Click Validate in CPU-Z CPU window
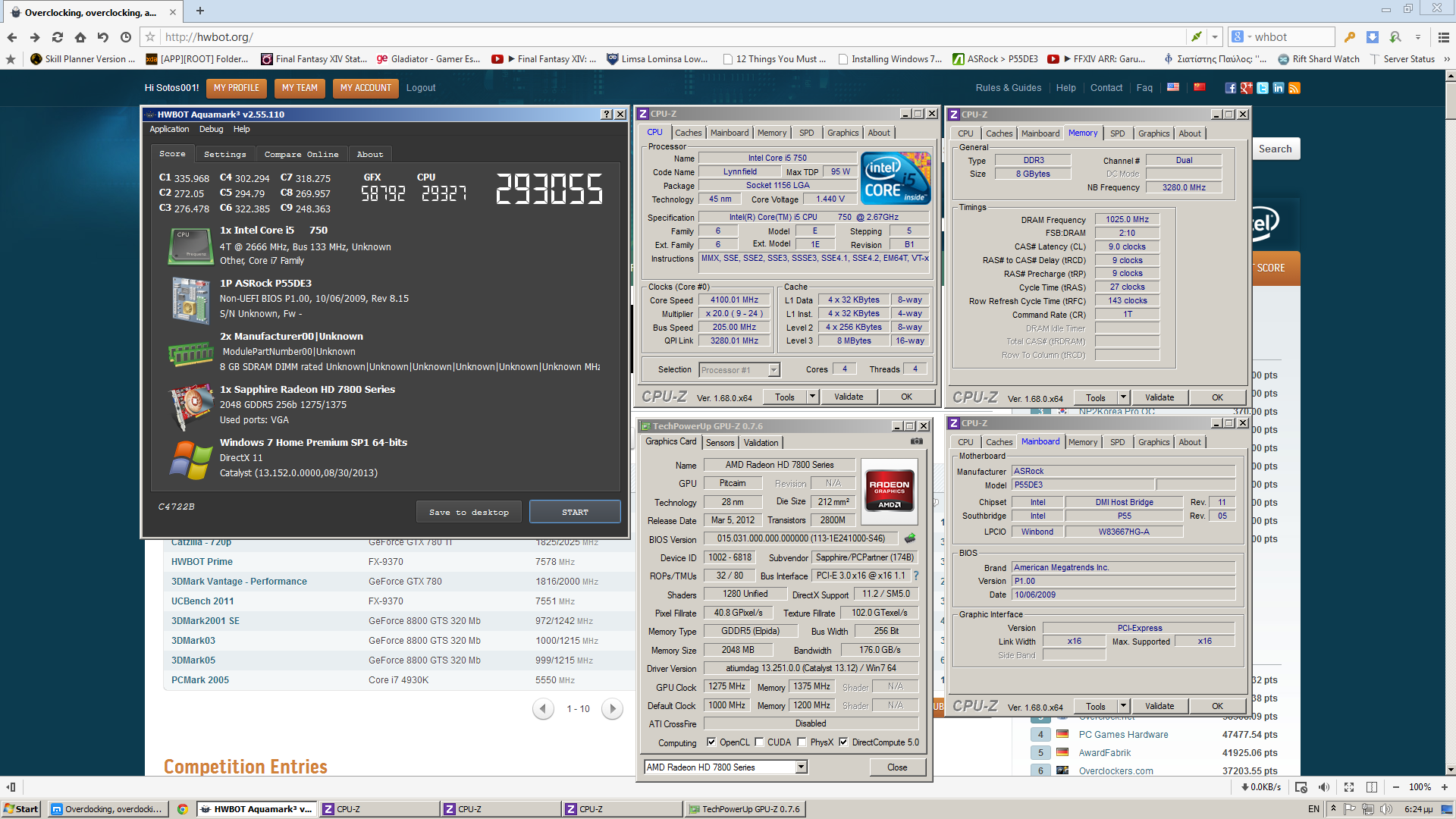1456x819 pixels. point(849,397)
